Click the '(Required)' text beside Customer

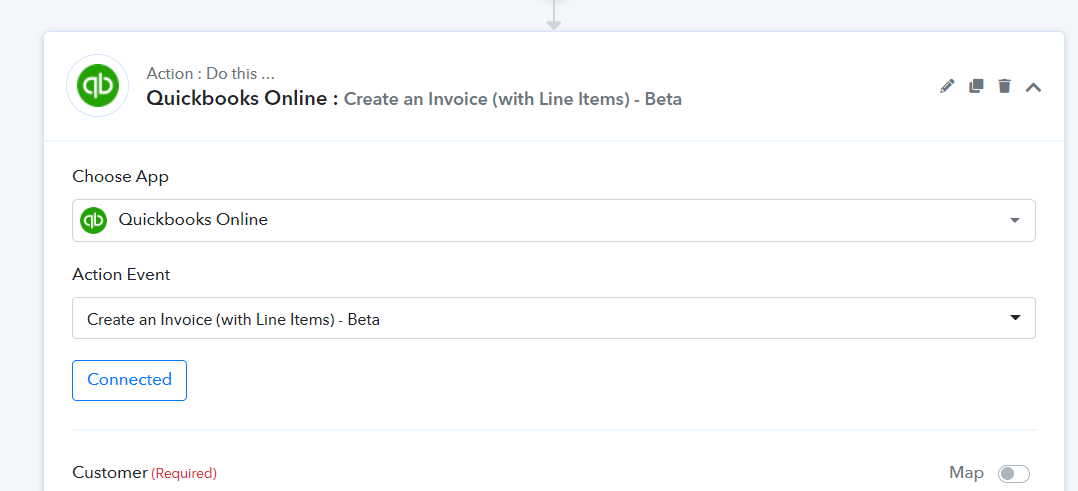[184, 473]
